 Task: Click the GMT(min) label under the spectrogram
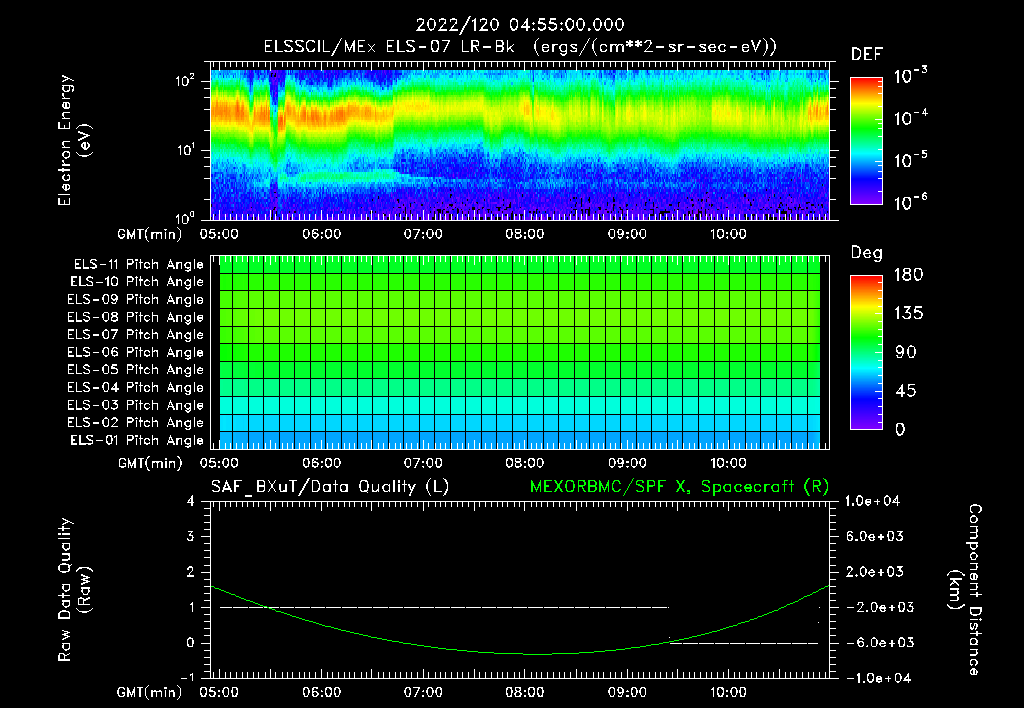pyautogui.click(x=150, y=234)
